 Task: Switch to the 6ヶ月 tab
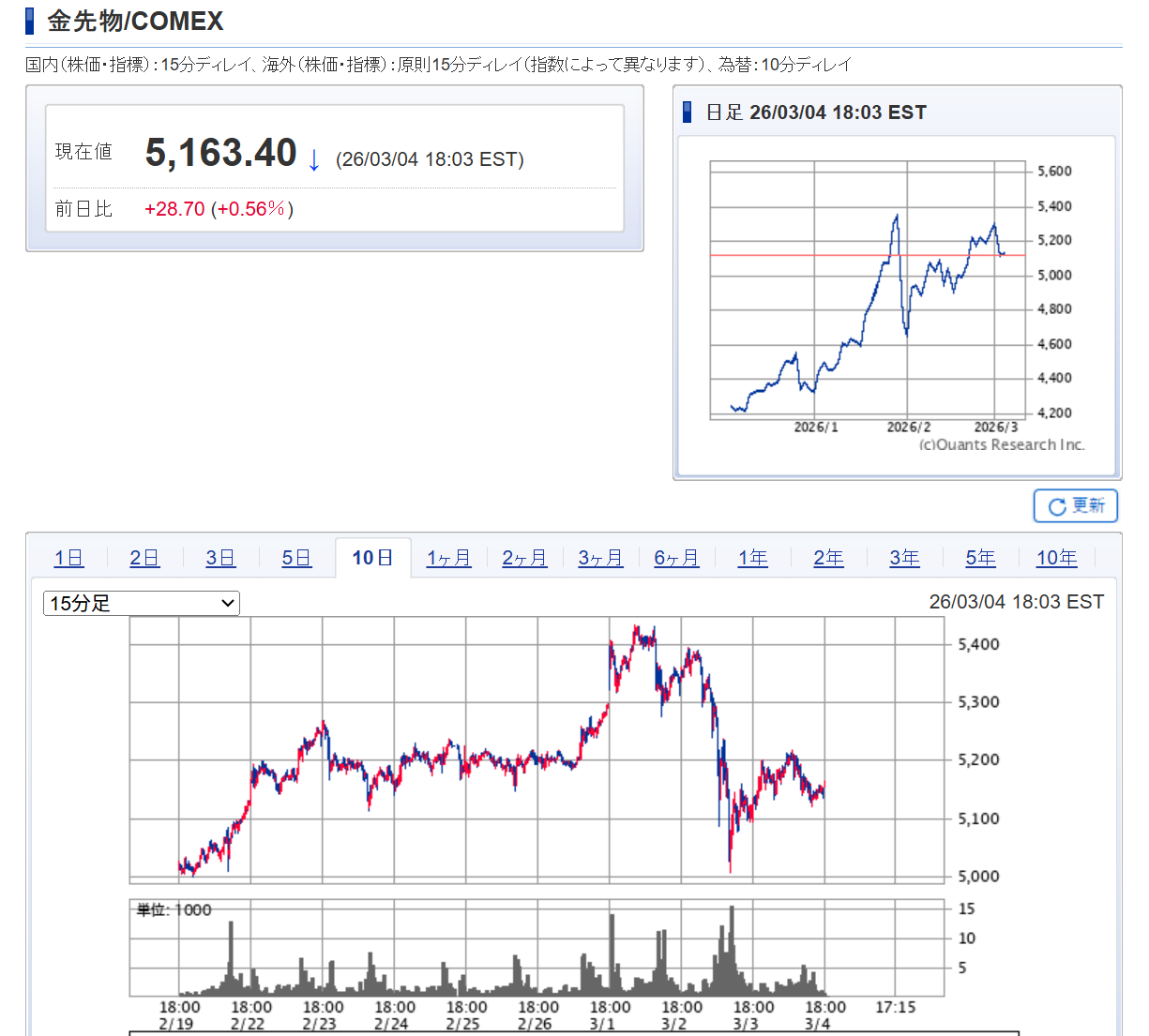676,559
